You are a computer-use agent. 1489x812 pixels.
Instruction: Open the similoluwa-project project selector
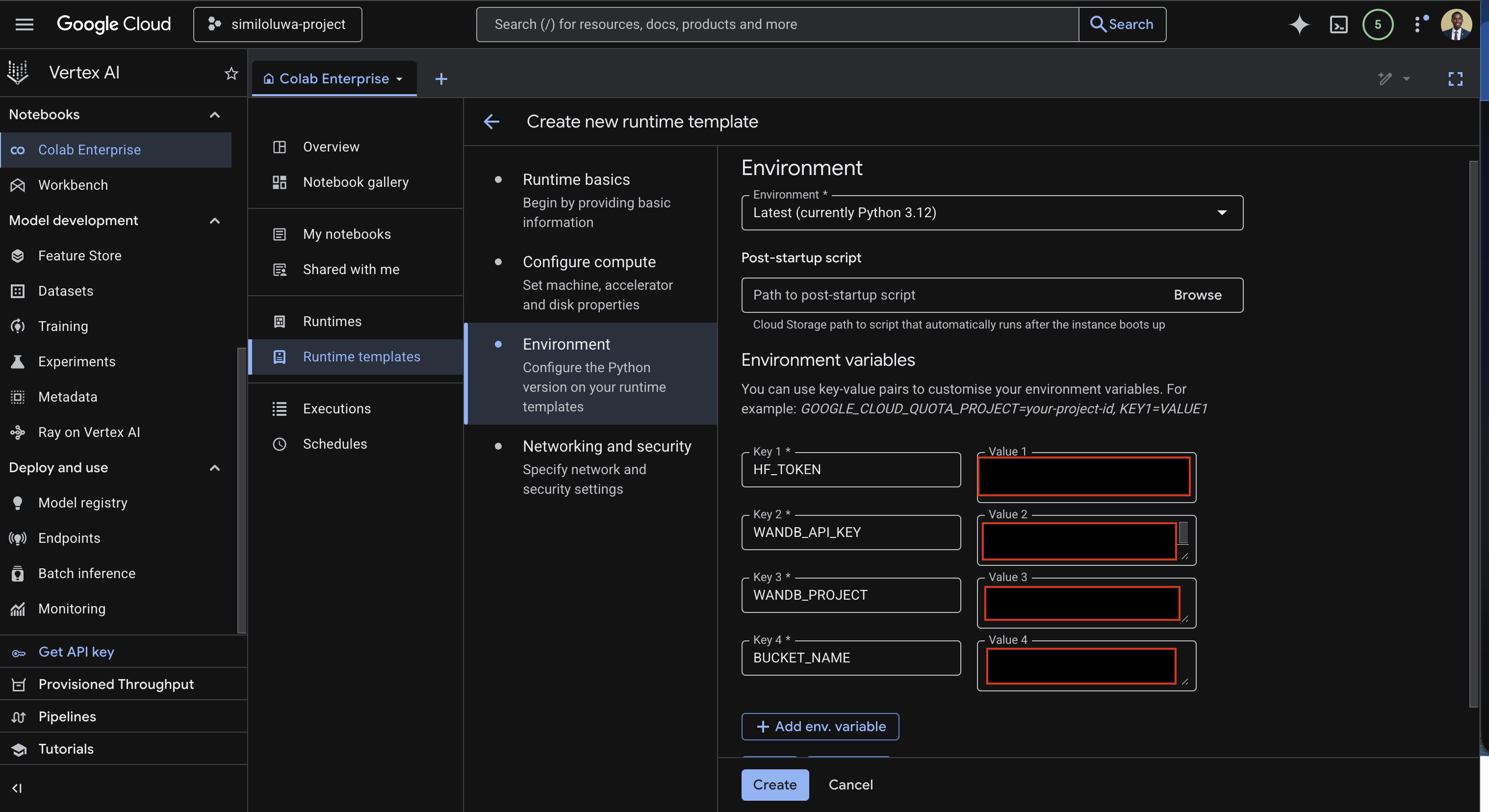point(278,25)
